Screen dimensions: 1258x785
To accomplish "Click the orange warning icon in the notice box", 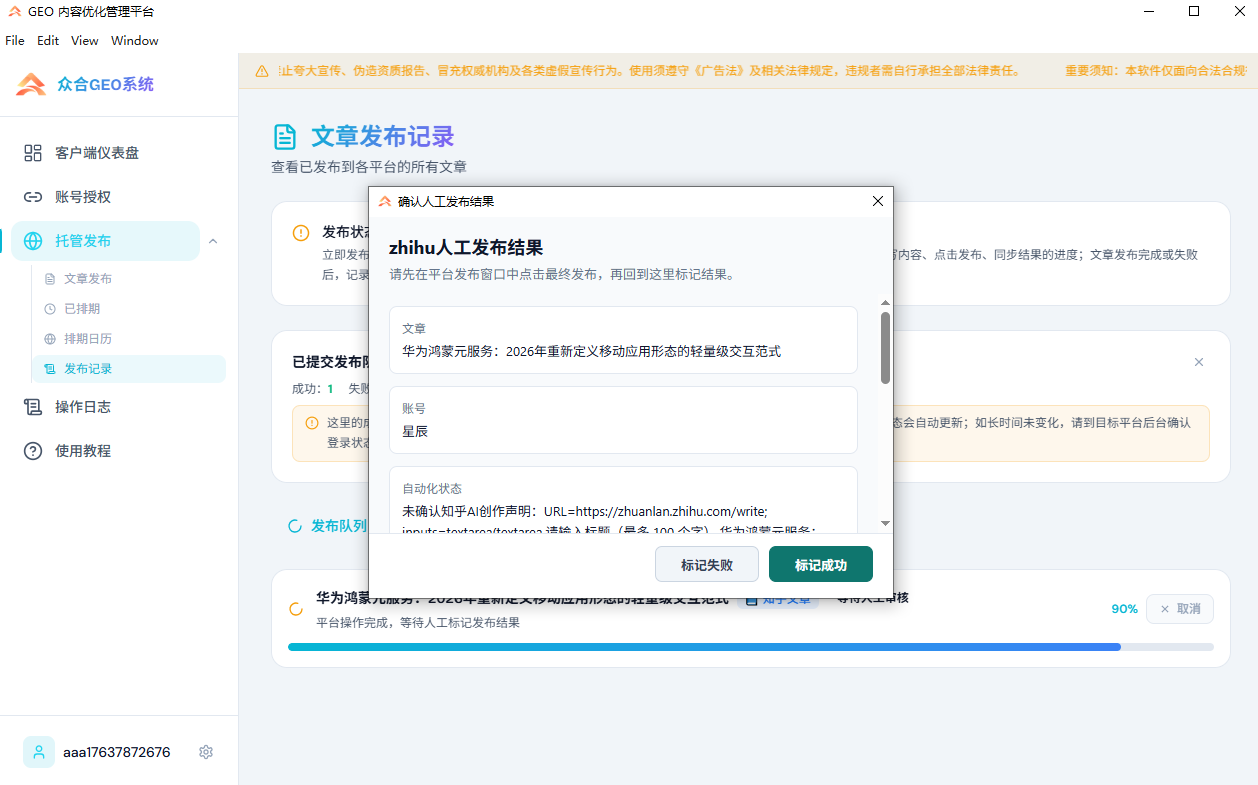I will click(x=311, y=423).
